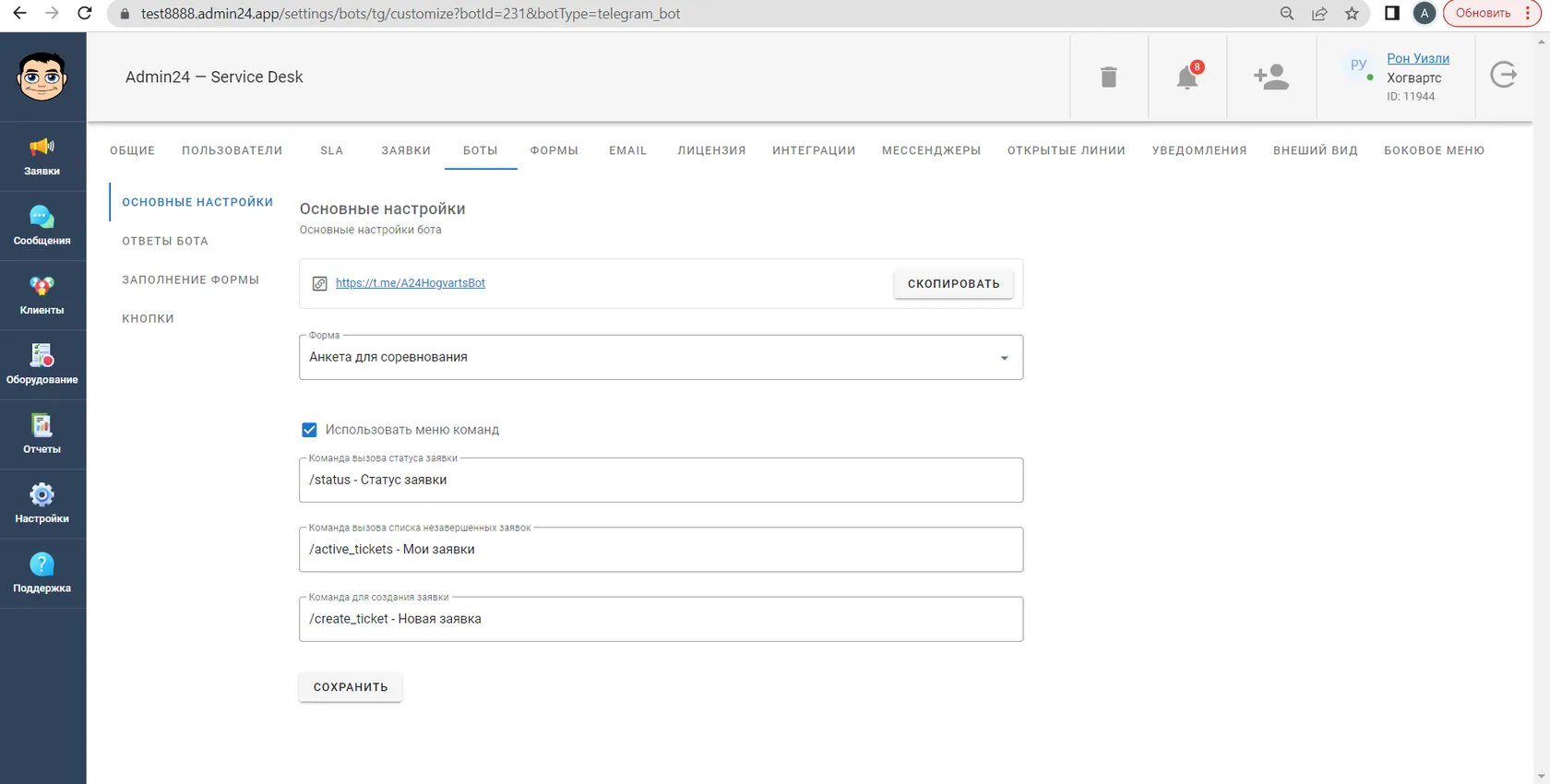Viewport: 1550px width, 784px height.
Task: Select ОСНОВНЫЕ НАСТРОЙКИ in side menu
Action: 197,202
